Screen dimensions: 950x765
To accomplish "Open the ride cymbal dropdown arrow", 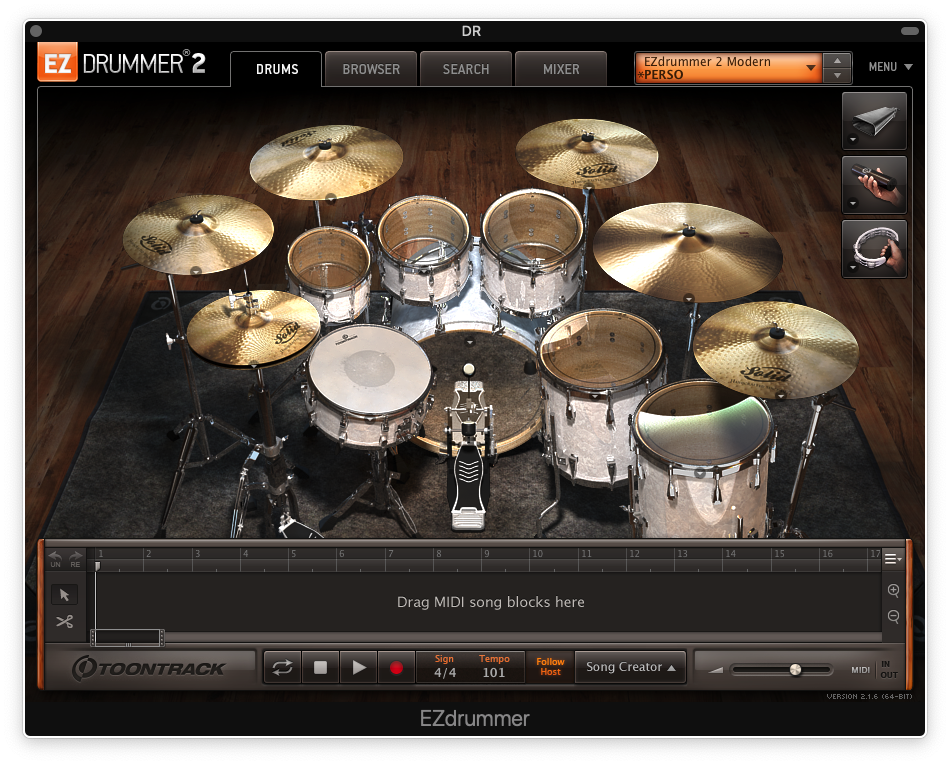I will [688, 298].
